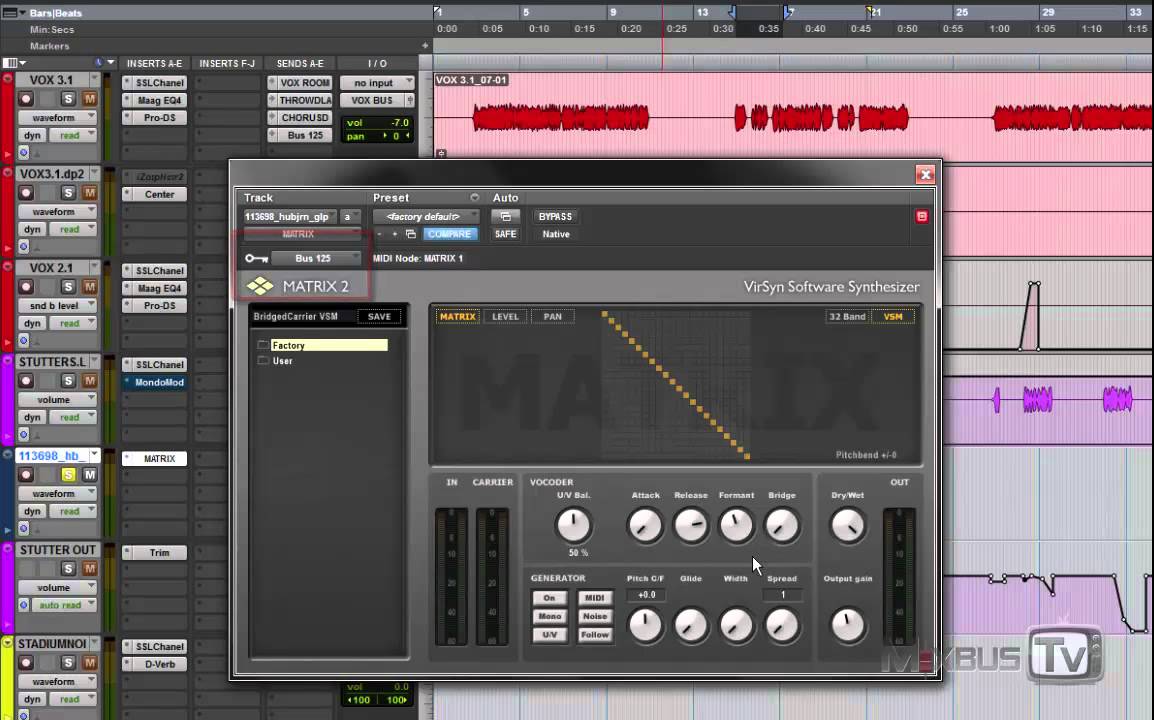Mute the 113698_hb_ track
The image size is (1154, 720).
(x=90, y=475)
